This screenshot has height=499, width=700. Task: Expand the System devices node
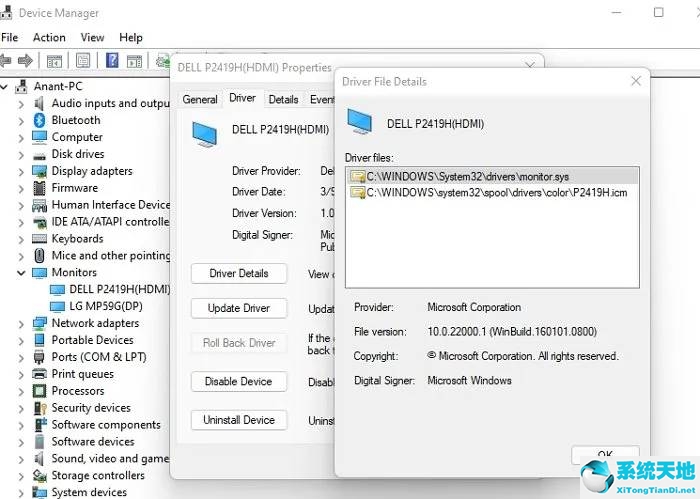pyautogui.click(x=21, y=493)
